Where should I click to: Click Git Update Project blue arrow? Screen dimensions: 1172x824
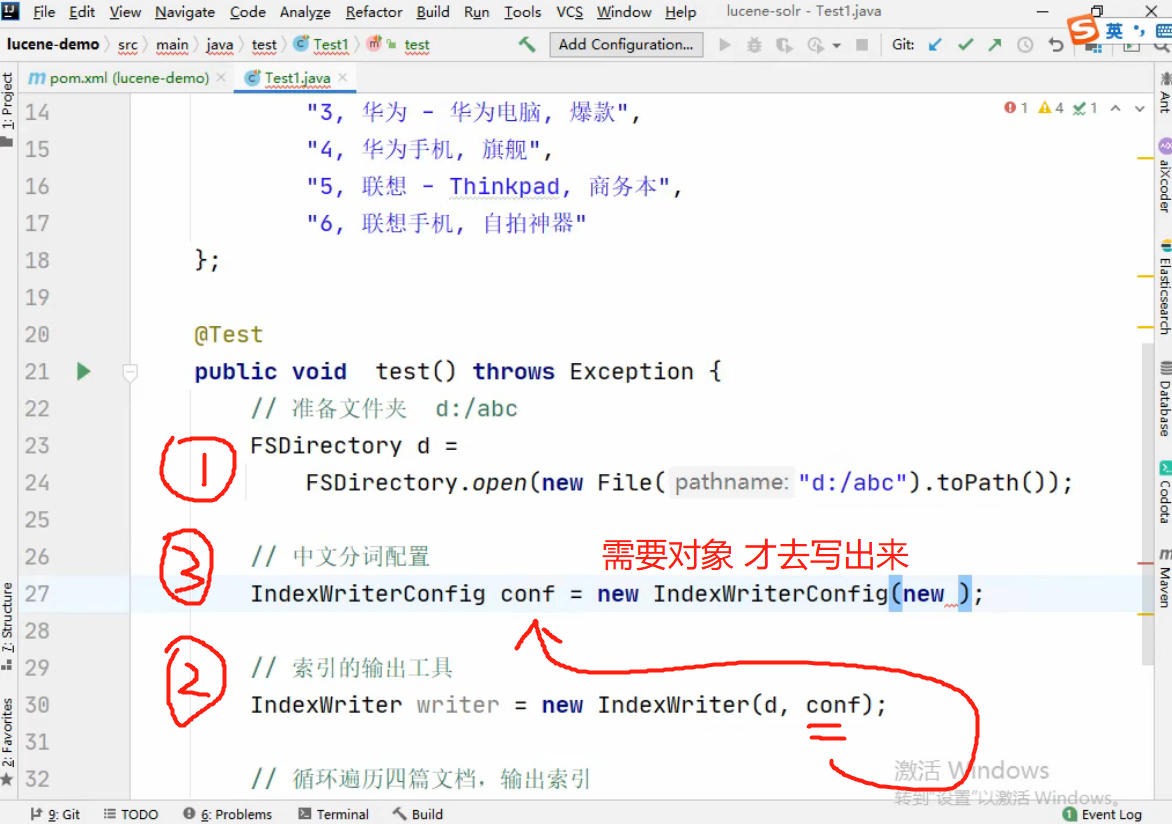click(935, 45)
